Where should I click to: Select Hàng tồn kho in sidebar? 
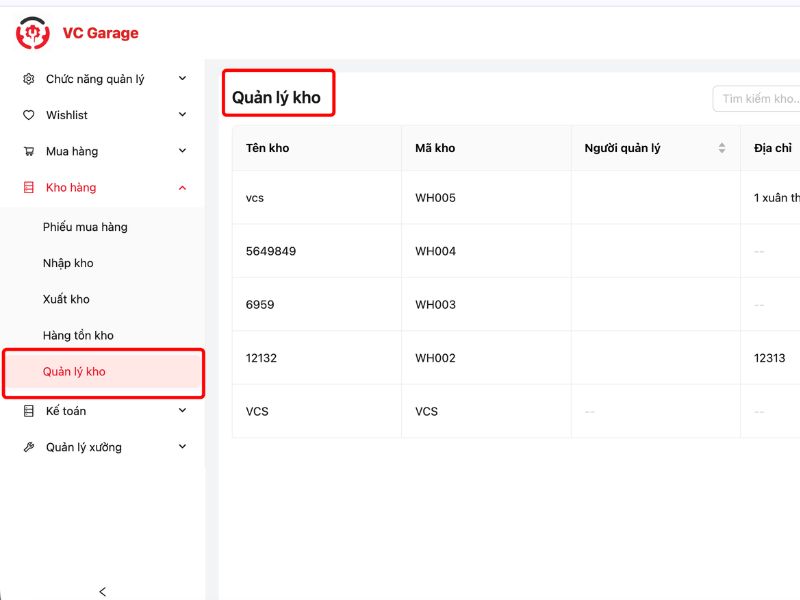78,335
